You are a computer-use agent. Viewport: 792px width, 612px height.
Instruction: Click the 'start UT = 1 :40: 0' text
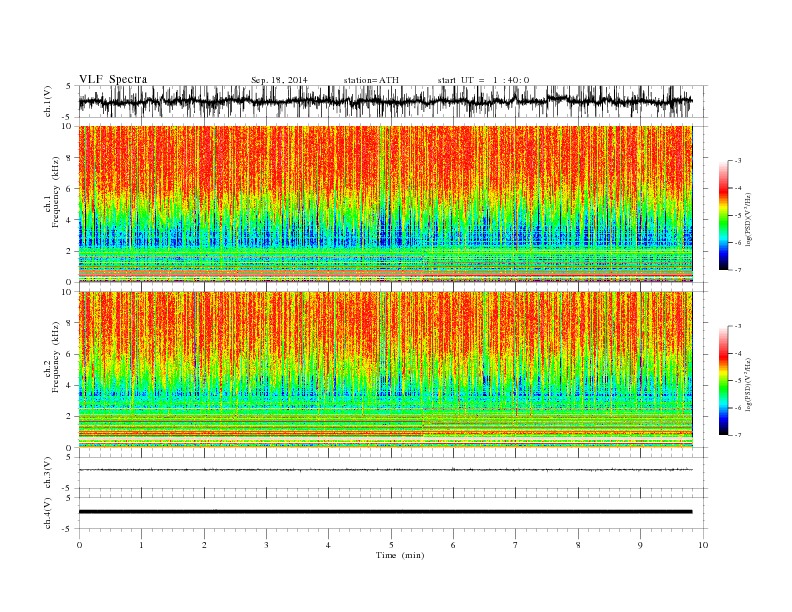(483, 80)
